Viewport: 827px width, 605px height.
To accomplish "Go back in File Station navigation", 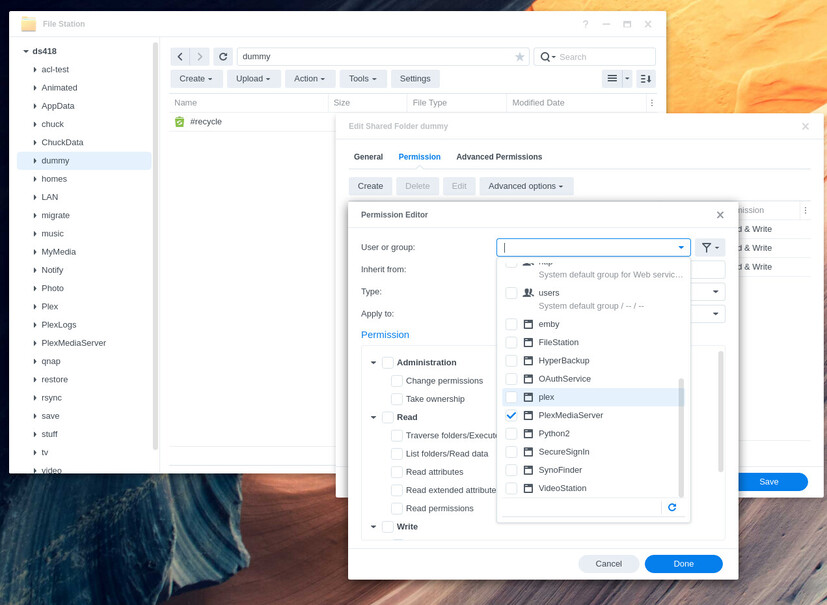I will [x=180, y=56].
